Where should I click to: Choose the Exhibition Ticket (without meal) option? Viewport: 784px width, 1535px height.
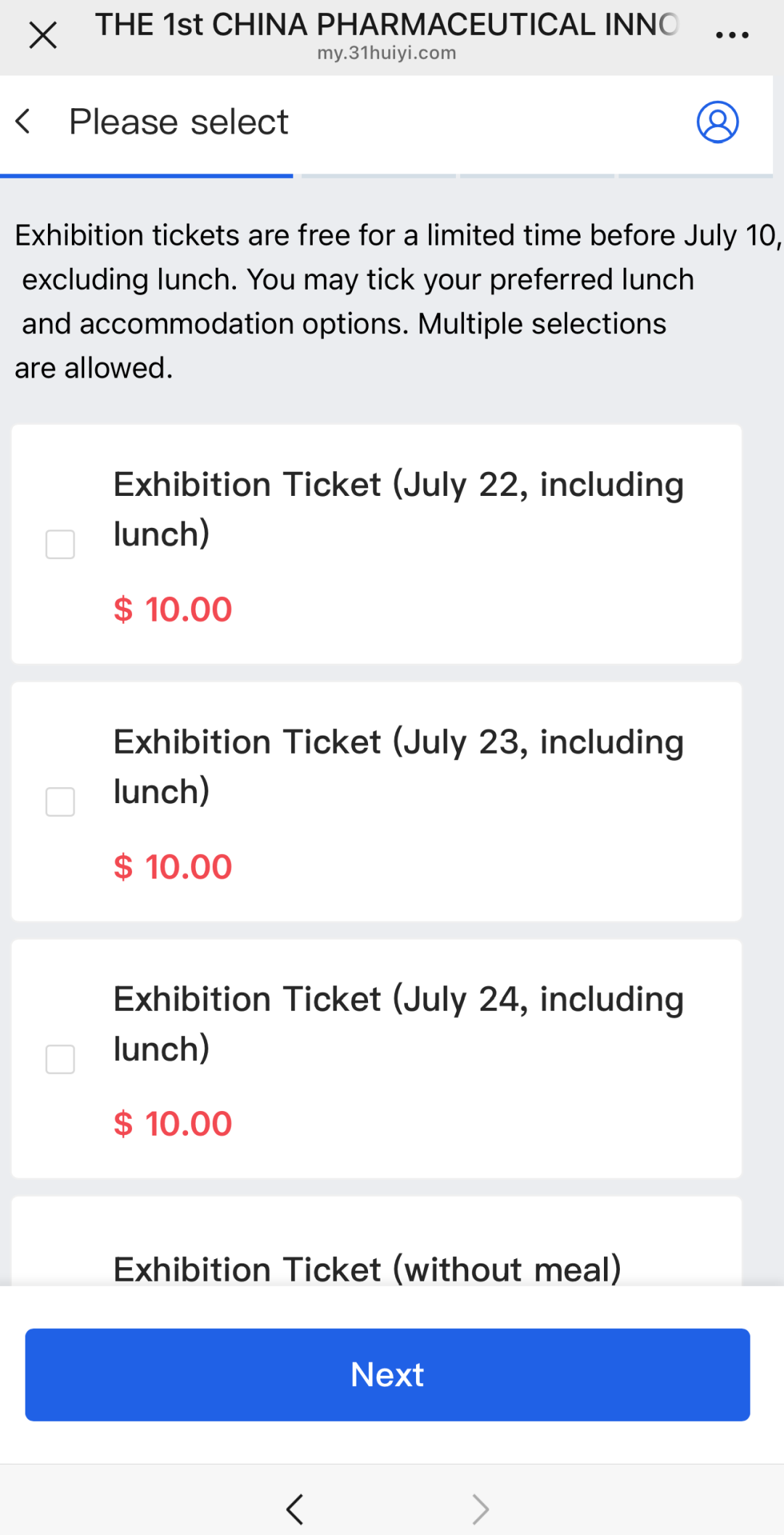[x=367, y=1269]
